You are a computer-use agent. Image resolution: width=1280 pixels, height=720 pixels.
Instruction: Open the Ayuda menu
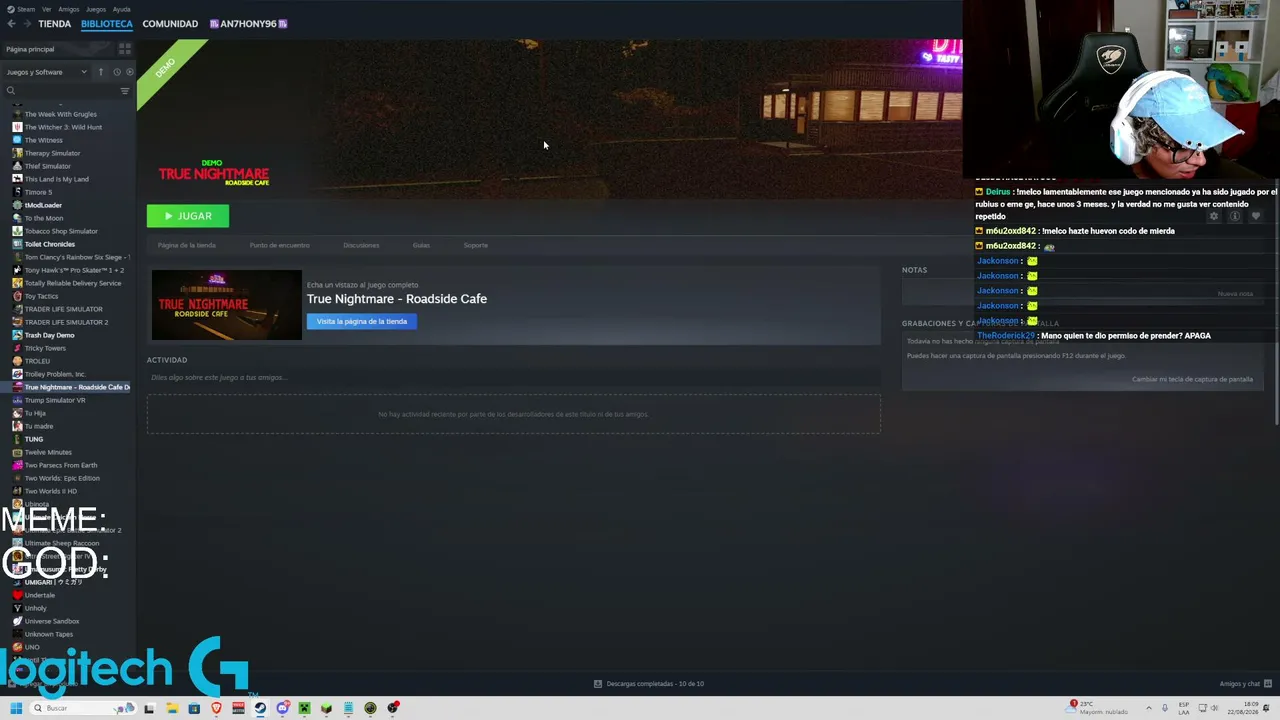[121, 9]
